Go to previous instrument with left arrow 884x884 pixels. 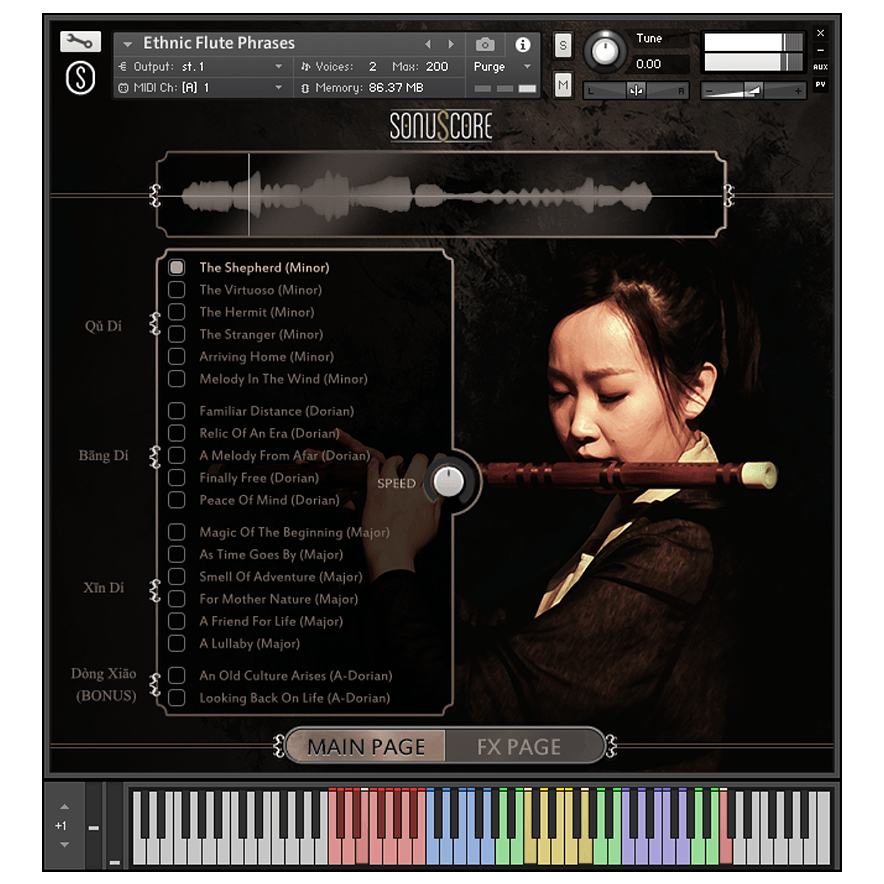(428, 43)
